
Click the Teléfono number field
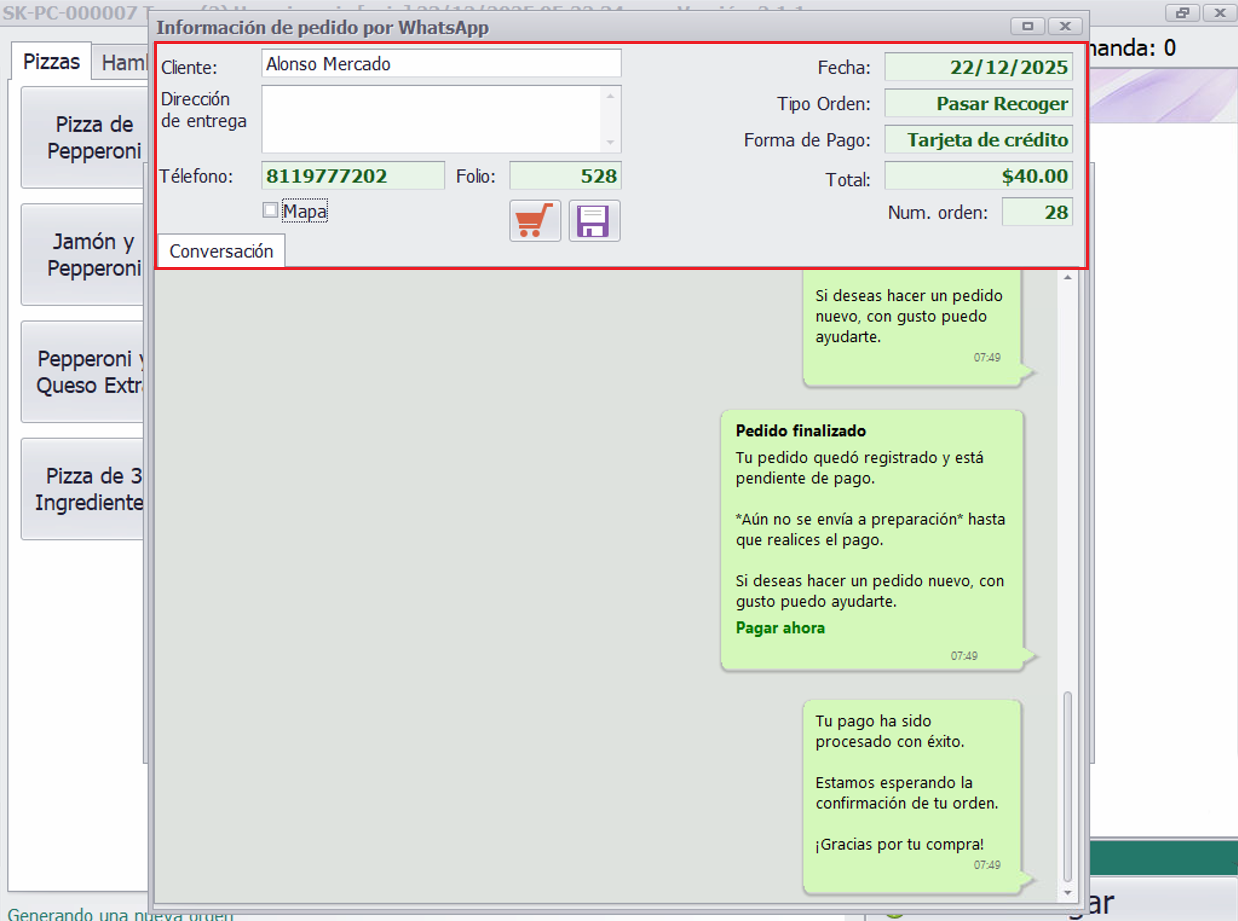[x=353, y=176]
